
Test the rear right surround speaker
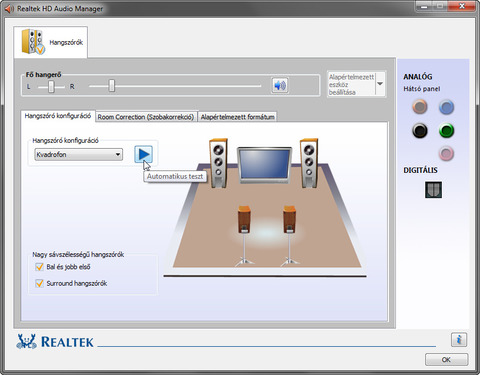pos(289,236)
